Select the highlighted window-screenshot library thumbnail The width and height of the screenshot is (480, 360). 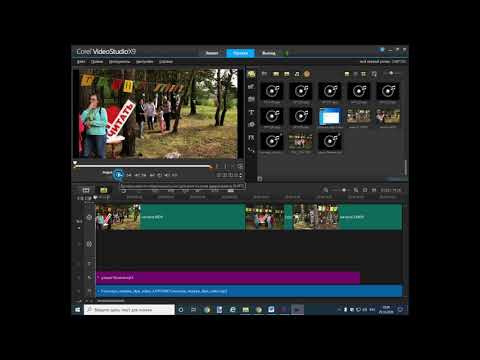tap(330, 117)
